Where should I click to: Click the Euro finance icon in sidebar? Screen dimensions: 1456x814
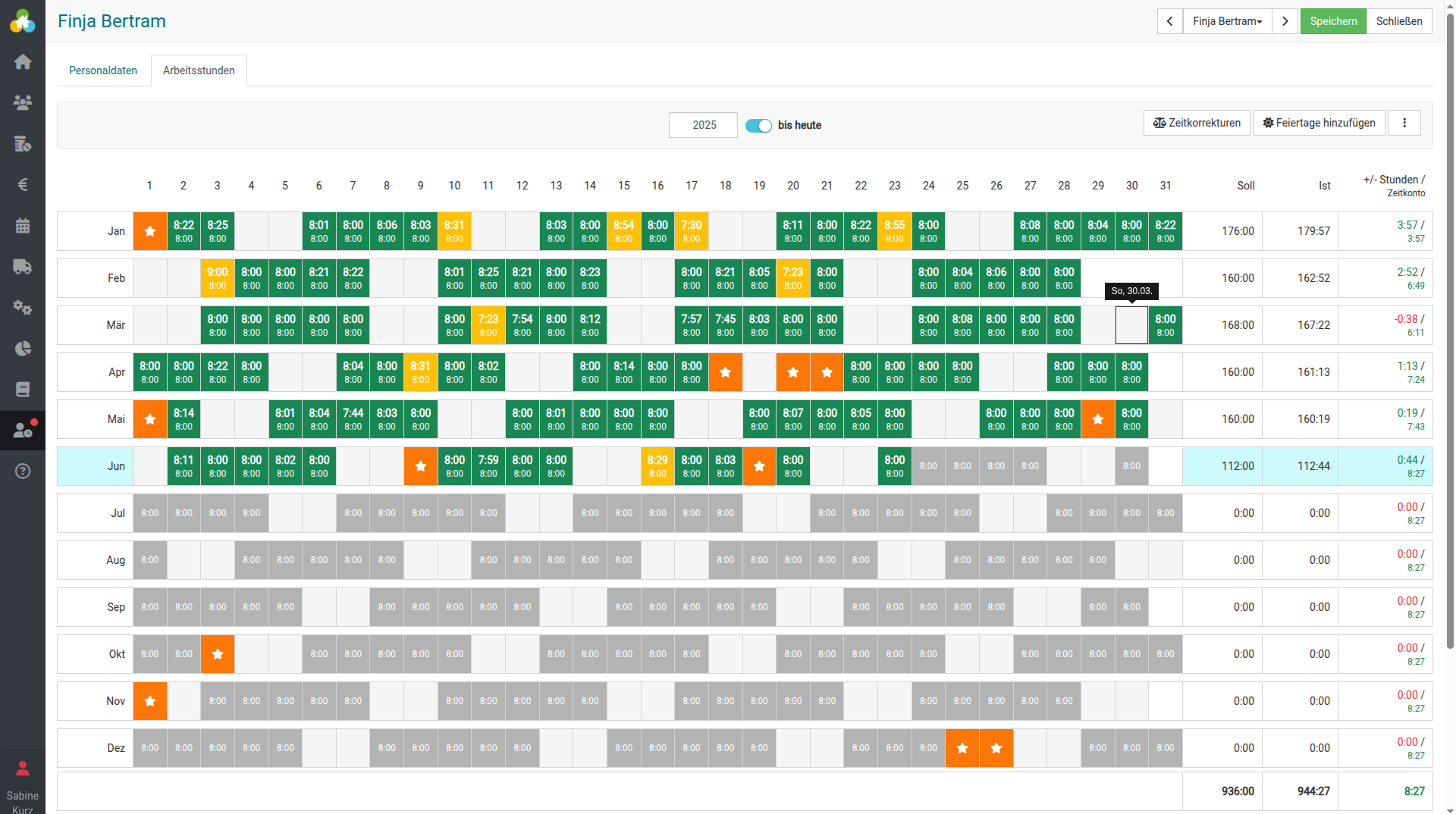coord(23,184)
